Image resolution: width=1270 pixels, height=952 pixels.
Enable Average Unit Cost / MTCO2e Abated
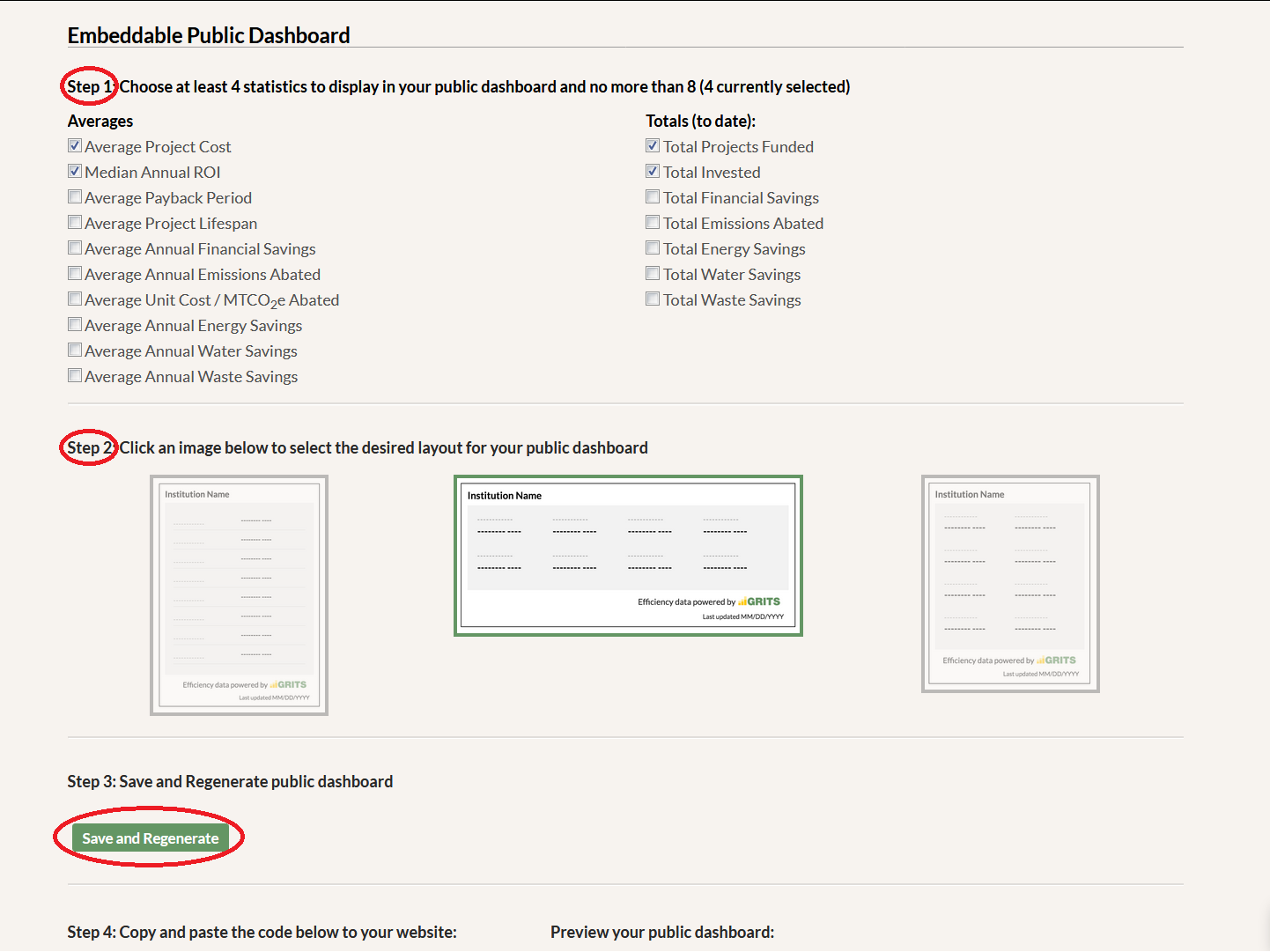[75, 299]
